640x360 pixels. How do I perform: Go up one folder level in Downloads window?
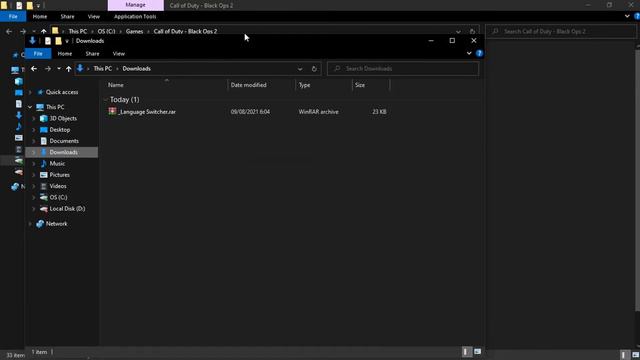(69, 69)
